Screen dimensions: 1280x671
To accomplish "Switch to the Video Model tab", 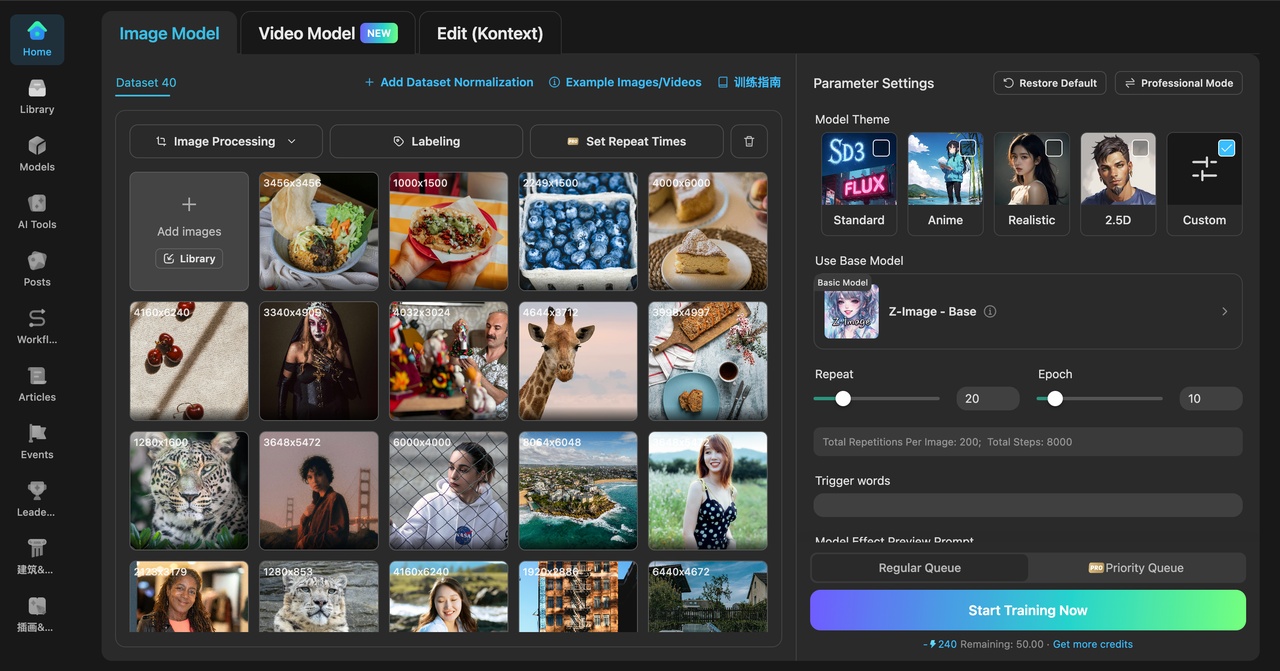I will (x=327, y=33).
